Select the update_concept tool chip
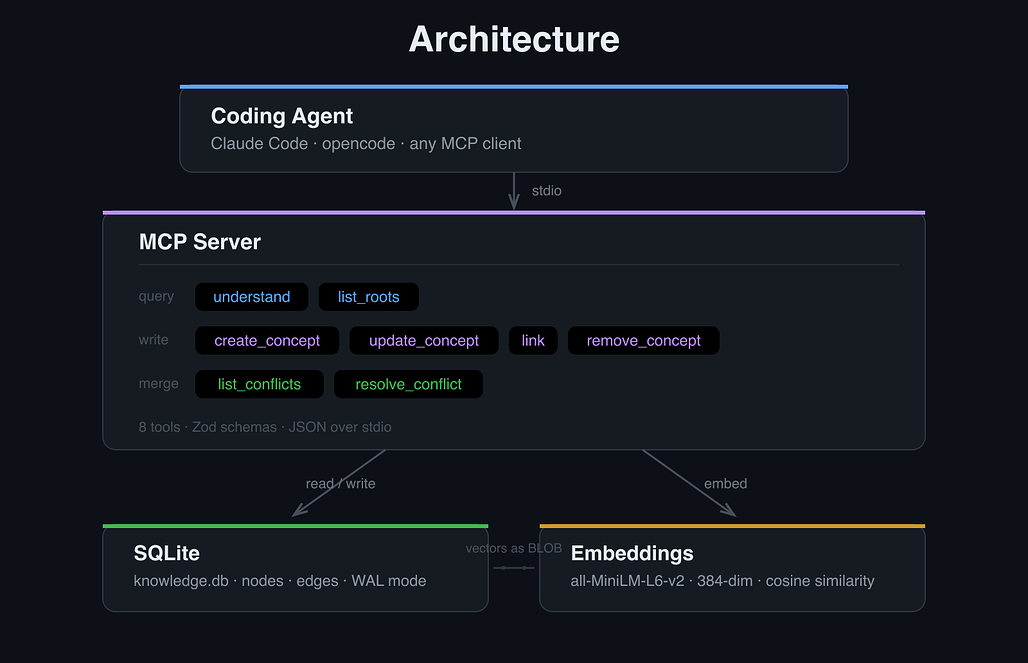Screen dimensions: 1028x663 tap(424, 340)
